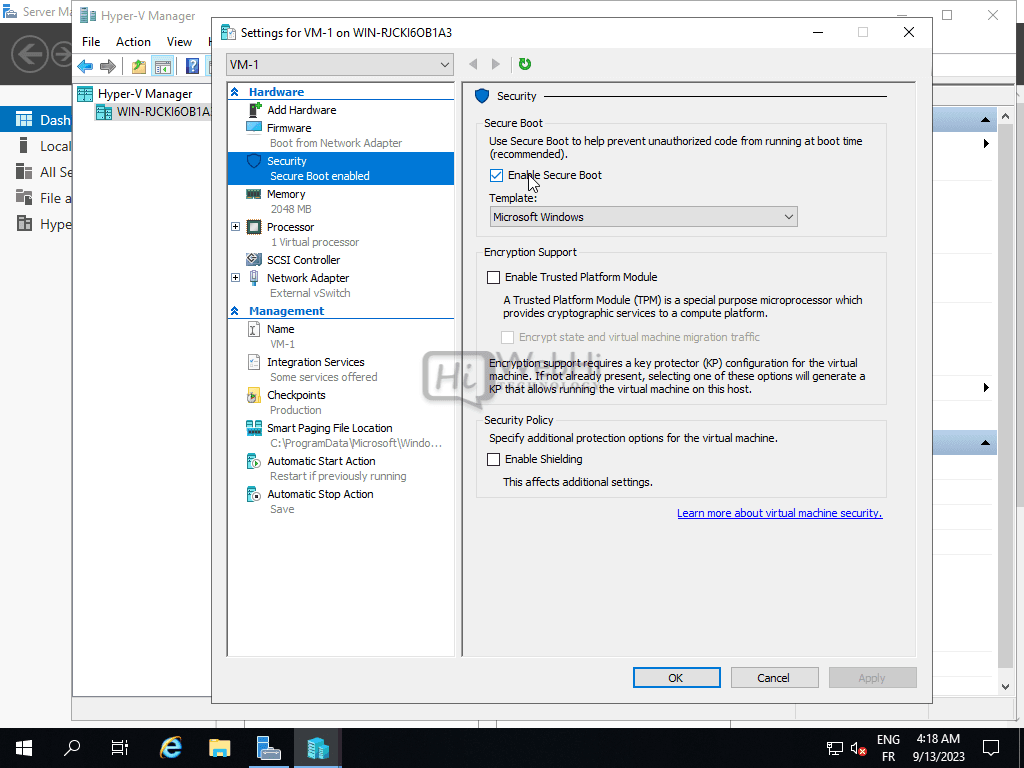Click the Hyper-V Manager taskbar icon
The width and height of the screenshot is (1024, 768).
(x=317, y=748)
